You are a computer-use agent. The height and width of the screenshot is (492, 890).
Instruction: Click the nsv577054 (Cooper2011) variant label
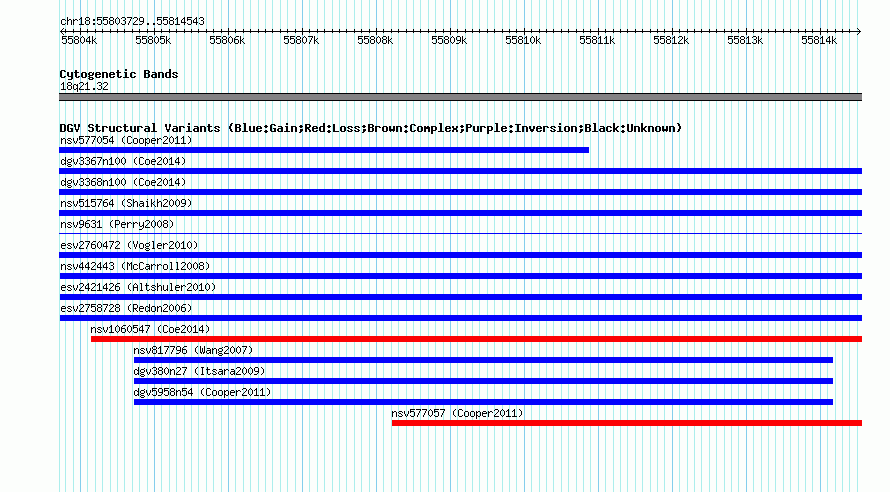point(126,140)
